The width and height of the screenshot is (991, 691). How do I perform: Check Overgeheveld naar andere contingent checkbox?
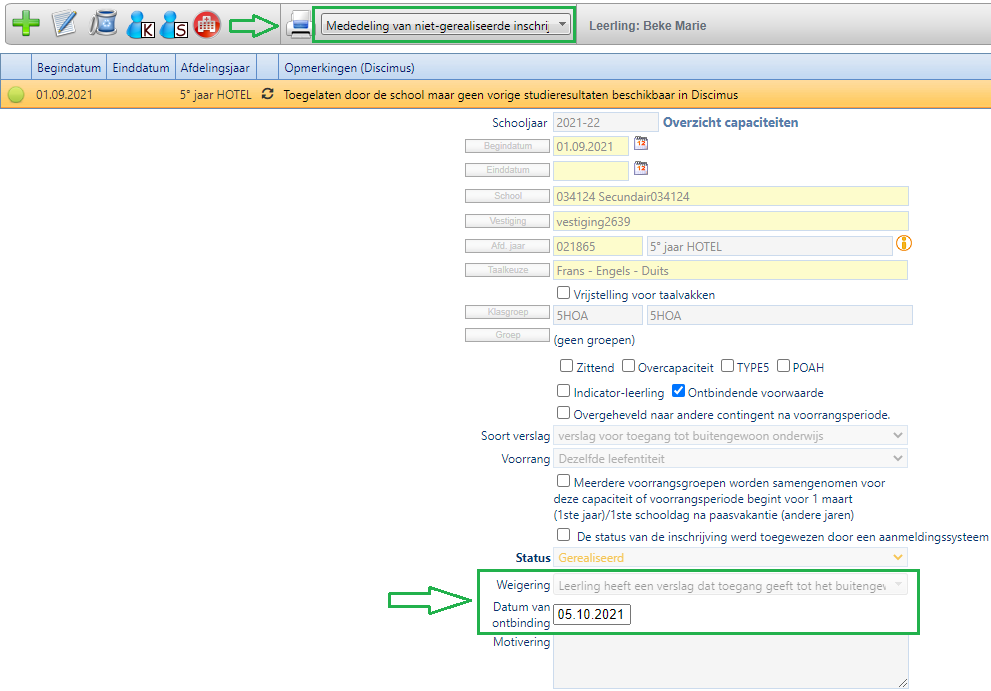pos(563,413)
